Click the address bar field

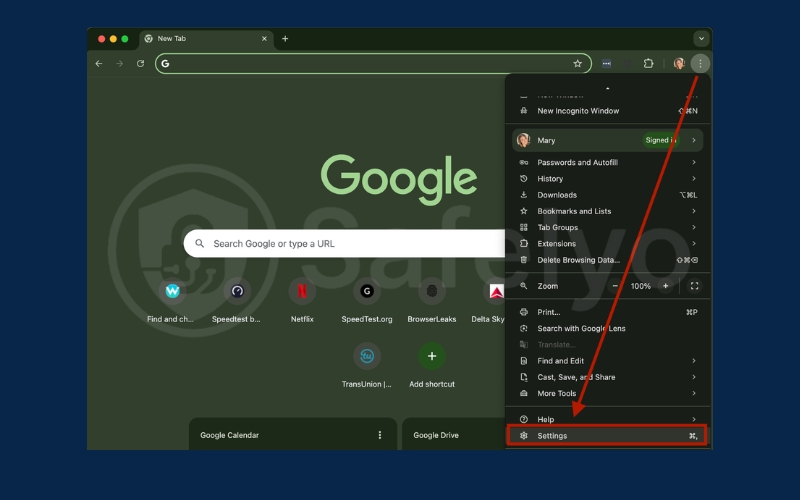pyautogui.click(x=373, y=64)
